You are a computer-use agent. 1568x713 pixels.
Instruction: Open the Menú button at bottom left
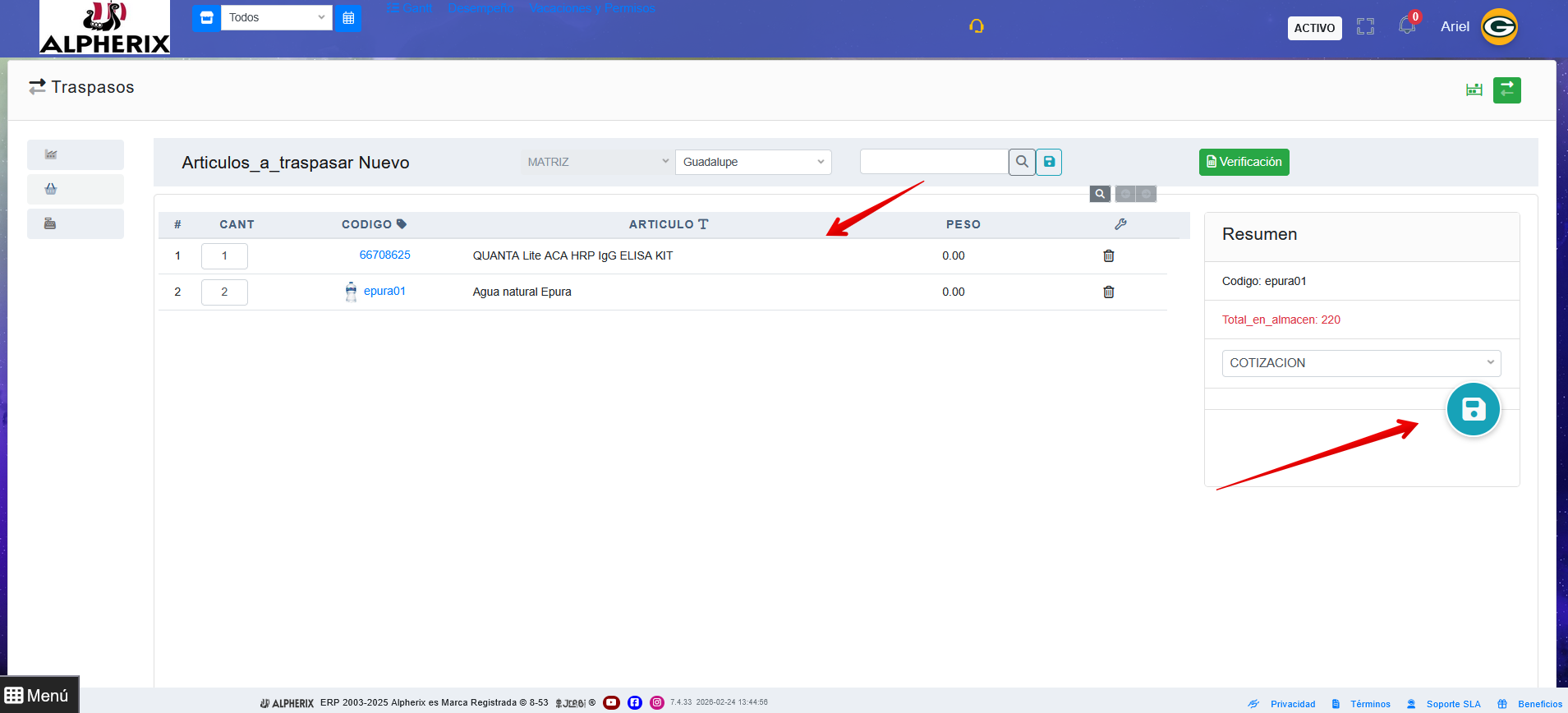pyautogui.click(x=39, y=695)
